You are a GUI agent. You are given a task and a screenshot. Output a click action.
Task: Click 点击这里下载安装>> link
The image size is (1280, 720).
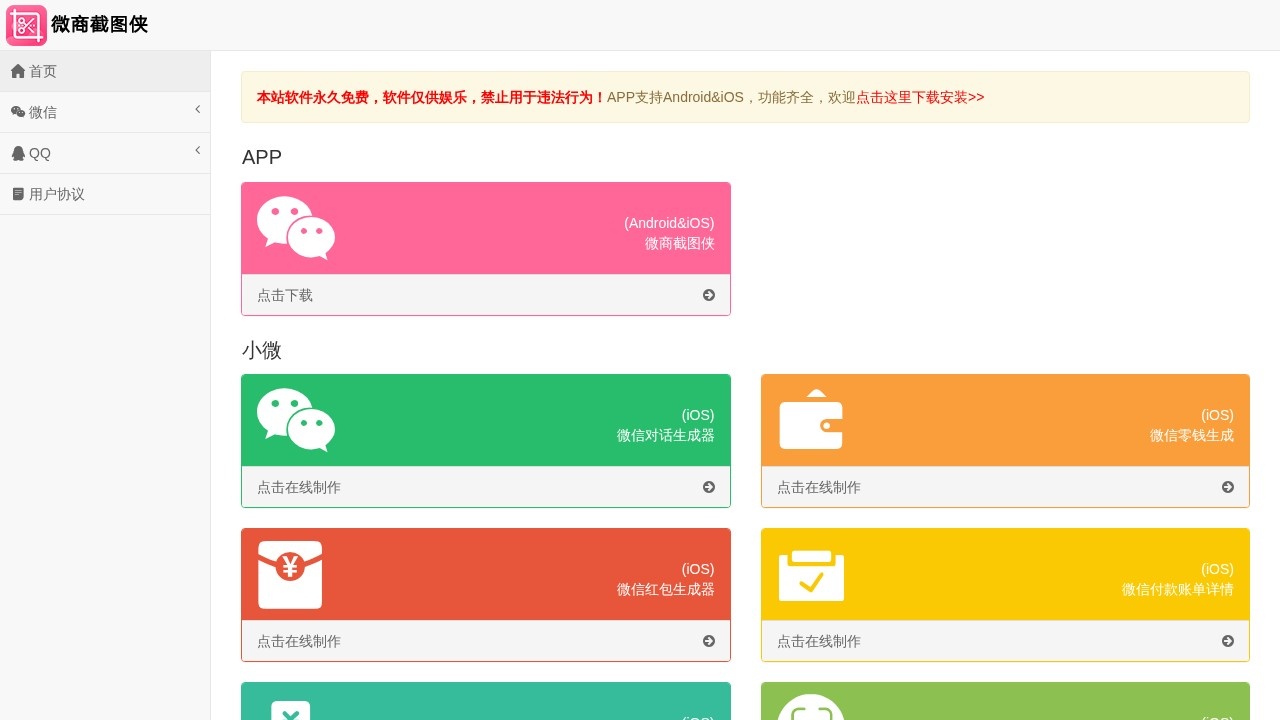pyautogui.click(x=920, y=97)
